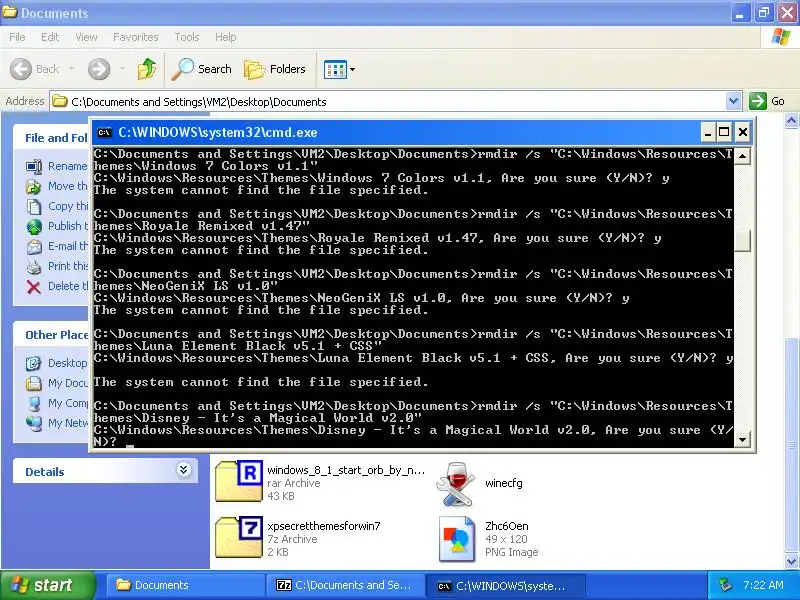800x600 pixels.
Task: Click the taskbar clock 7:22 AM
Action: pyautogui.click(x=763, y=585)
